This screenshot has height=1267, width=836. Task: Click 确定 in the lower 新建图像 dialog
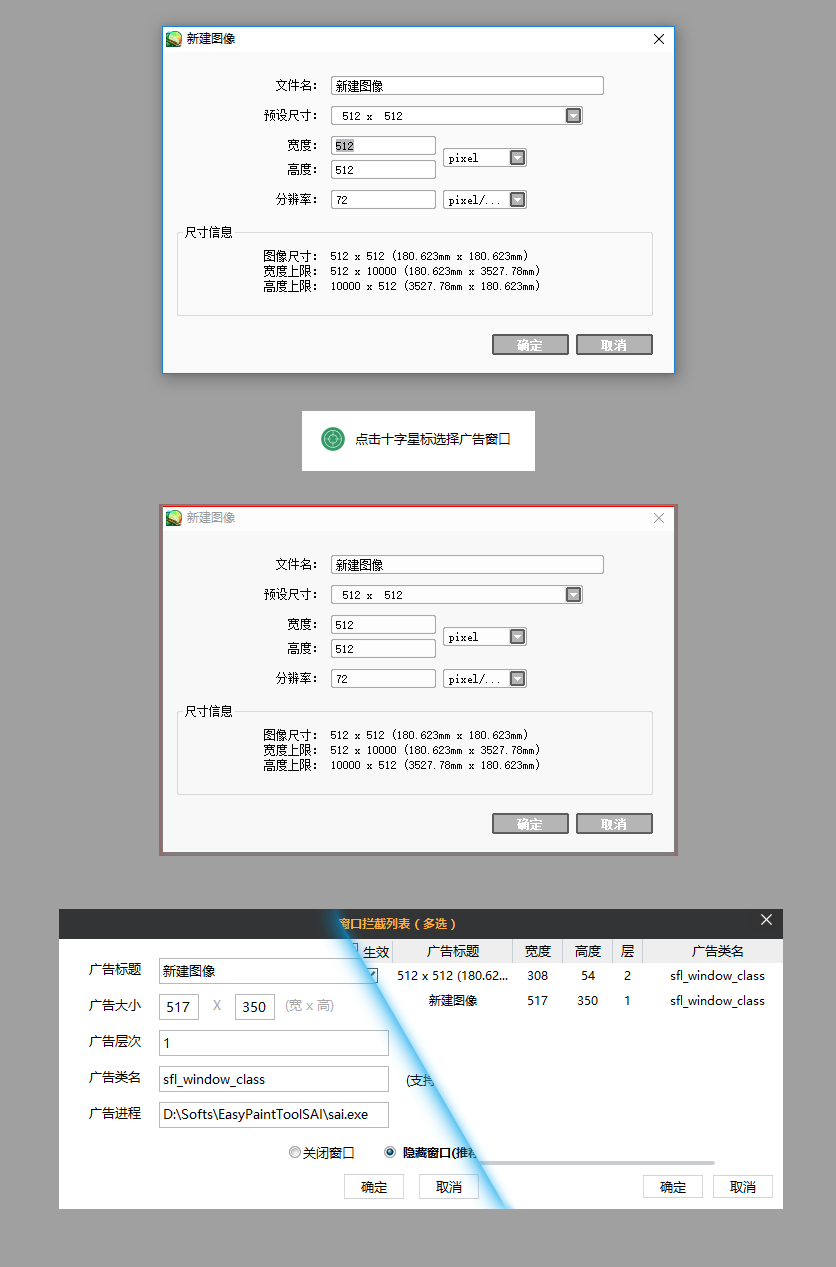pos(530,823)
